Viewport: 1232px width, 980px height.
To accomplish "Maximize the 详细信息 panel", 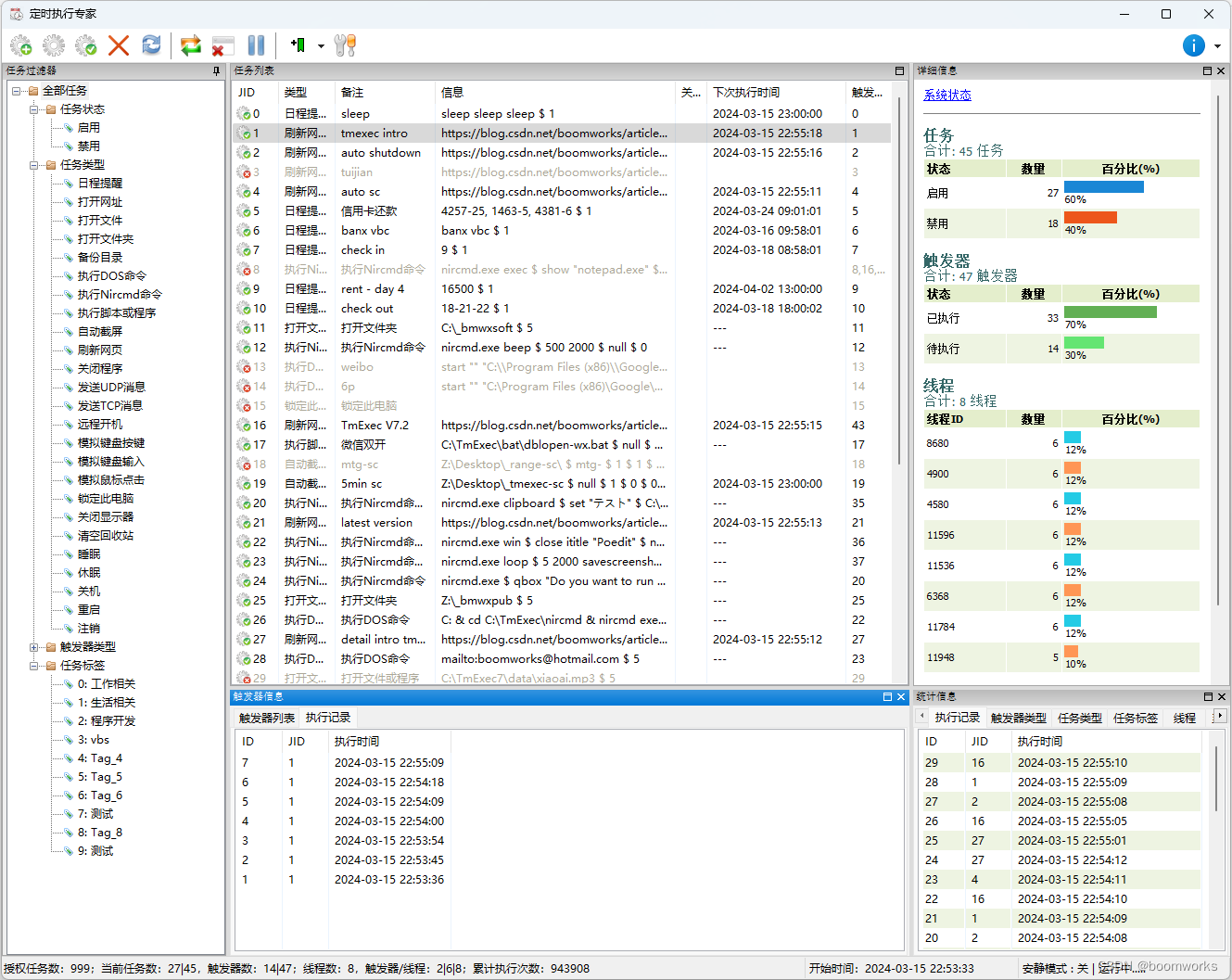I will [1207, 70].
